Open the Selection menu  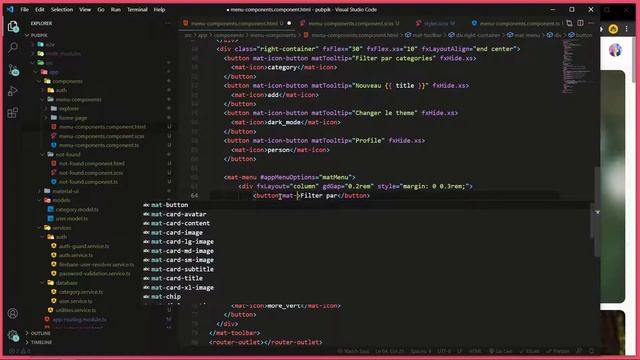62,9
